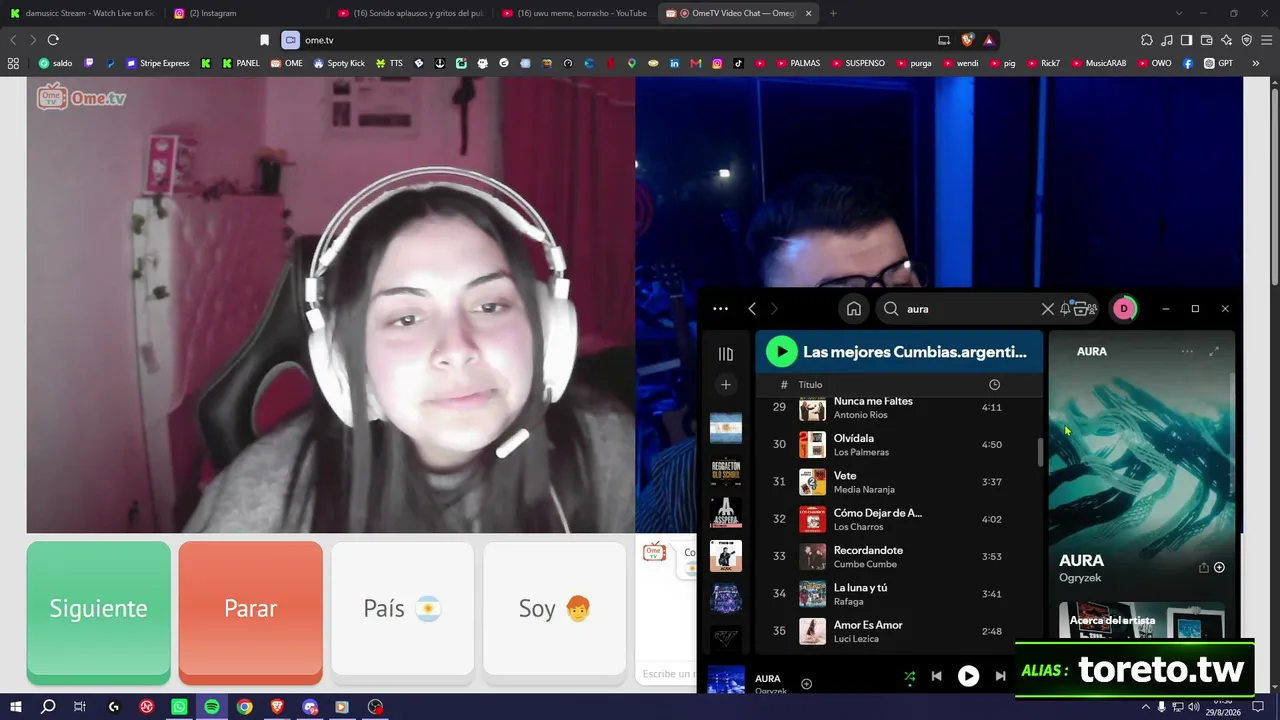Switch to the Instagram browser tab

pos(243,13)
